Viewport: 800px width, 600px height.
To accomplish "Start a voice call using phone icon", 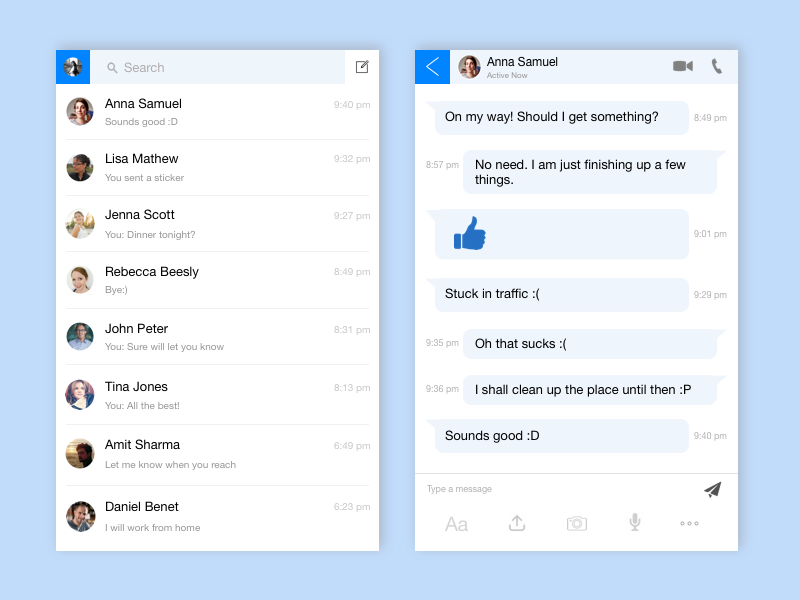I will coord(717,66).
